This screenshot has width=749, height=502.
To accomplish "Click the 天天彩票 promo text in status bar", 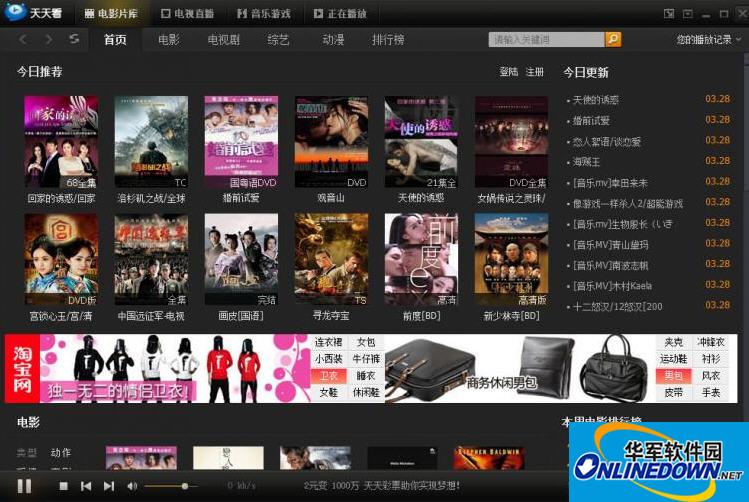I will [382, 486].
